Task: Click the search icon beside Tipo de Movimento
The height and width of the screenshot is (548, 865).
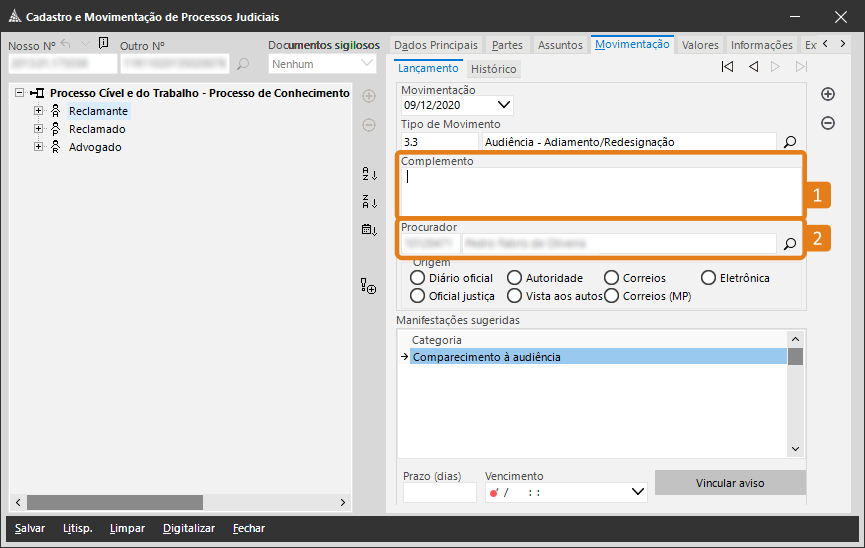Action: pyautogui.click(x=790, y=142)
